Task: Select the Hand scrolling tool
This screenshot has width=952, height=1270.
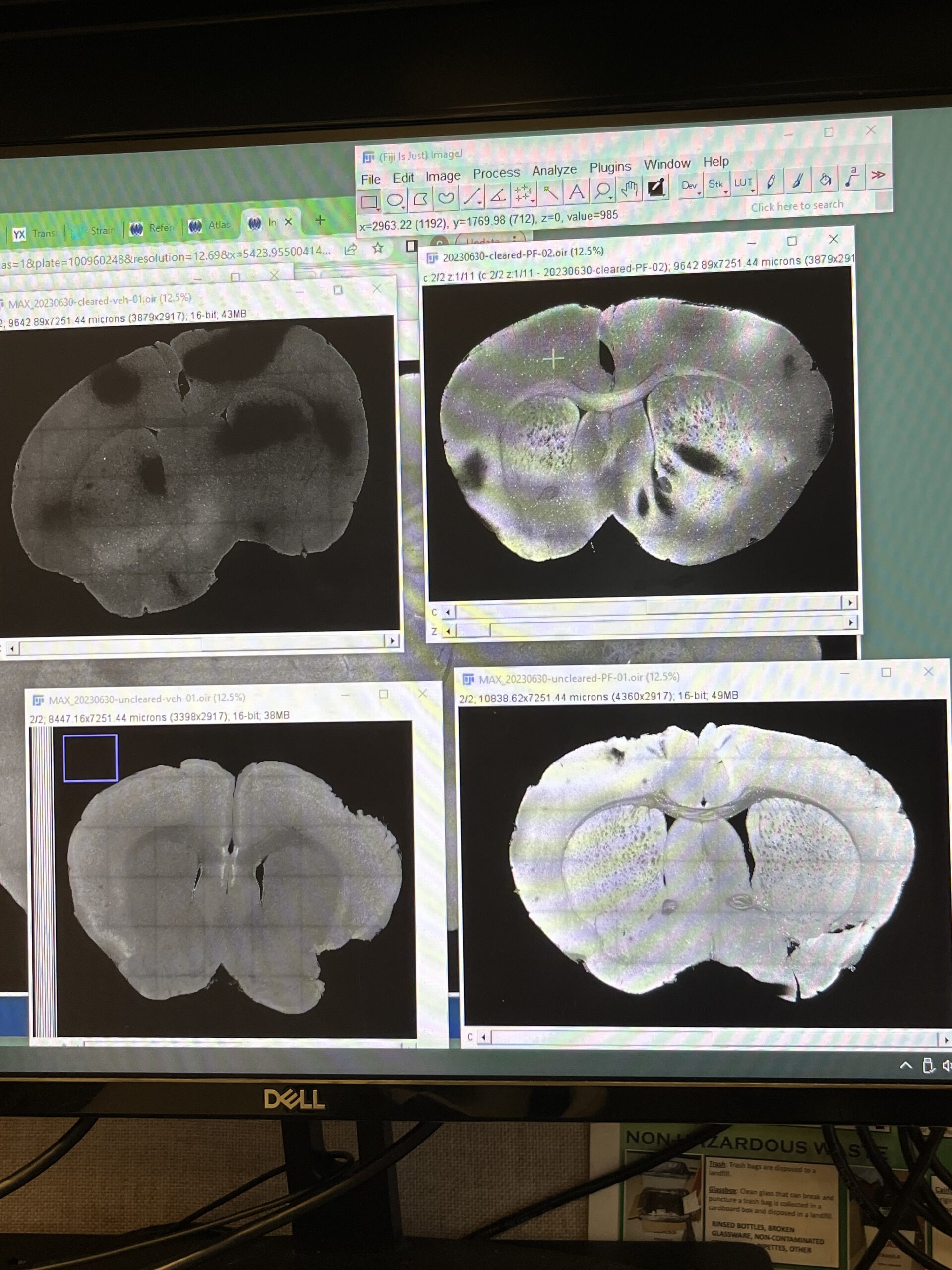Action: pyautogui.click(x=629, y=189)
